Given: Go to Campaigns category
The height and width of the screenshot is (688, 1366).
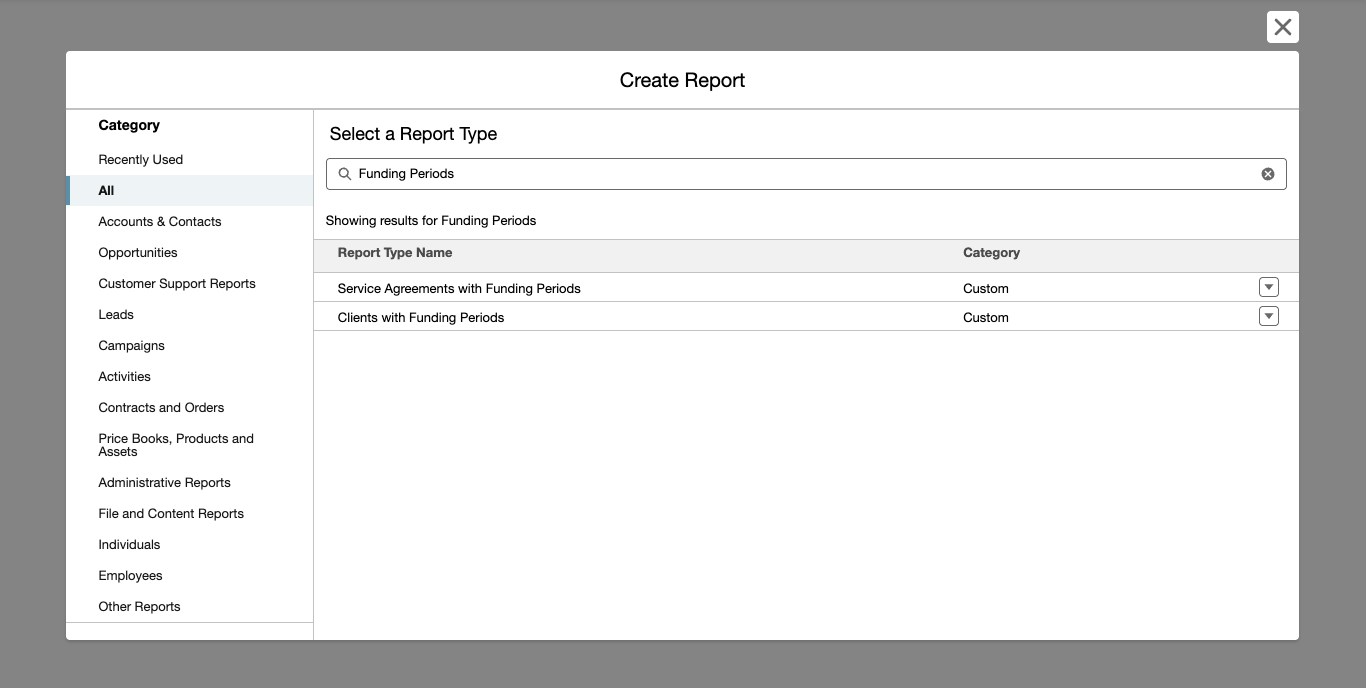Looking at the screenshot, I should click(x=131, y=346).
